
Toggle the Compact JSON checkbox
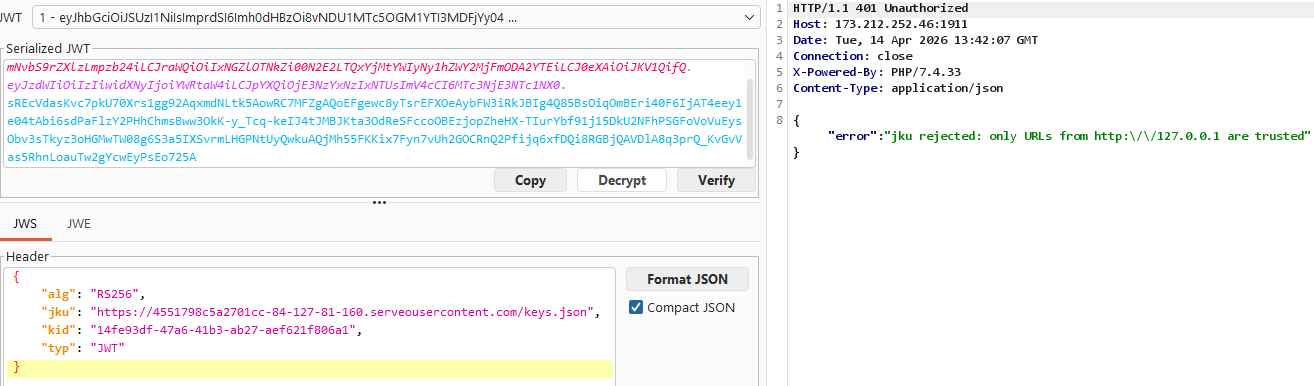[637, 307]
